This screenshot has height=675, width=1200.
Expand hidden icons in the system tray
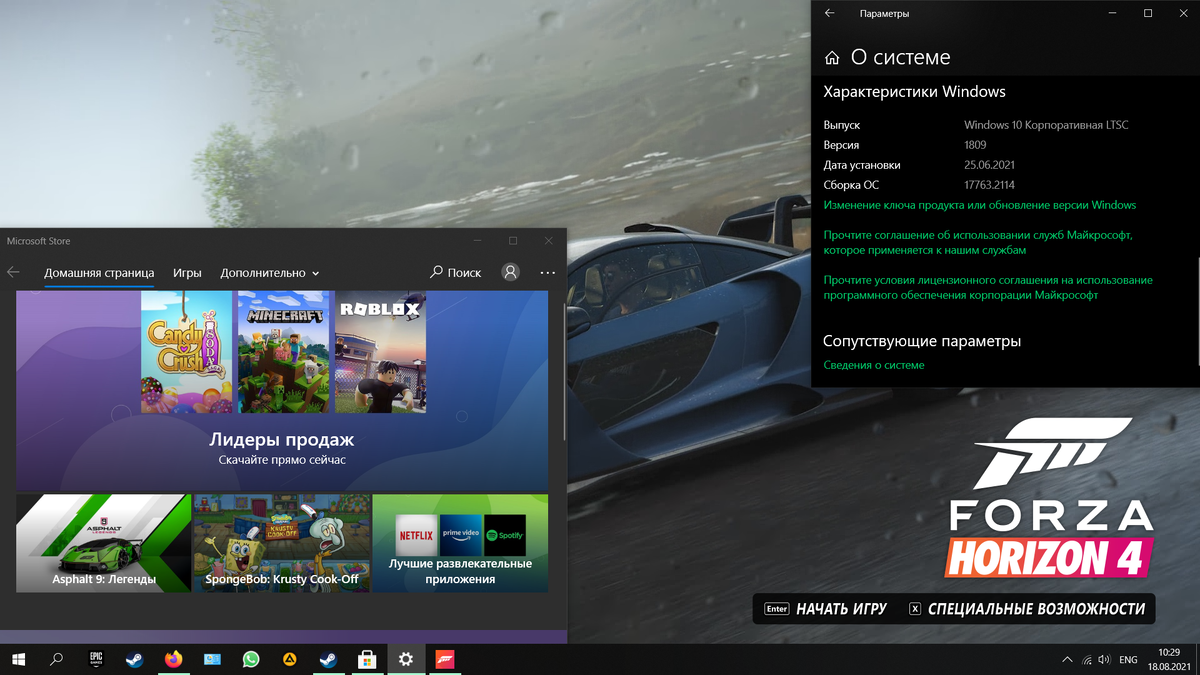coord(1067,659)
